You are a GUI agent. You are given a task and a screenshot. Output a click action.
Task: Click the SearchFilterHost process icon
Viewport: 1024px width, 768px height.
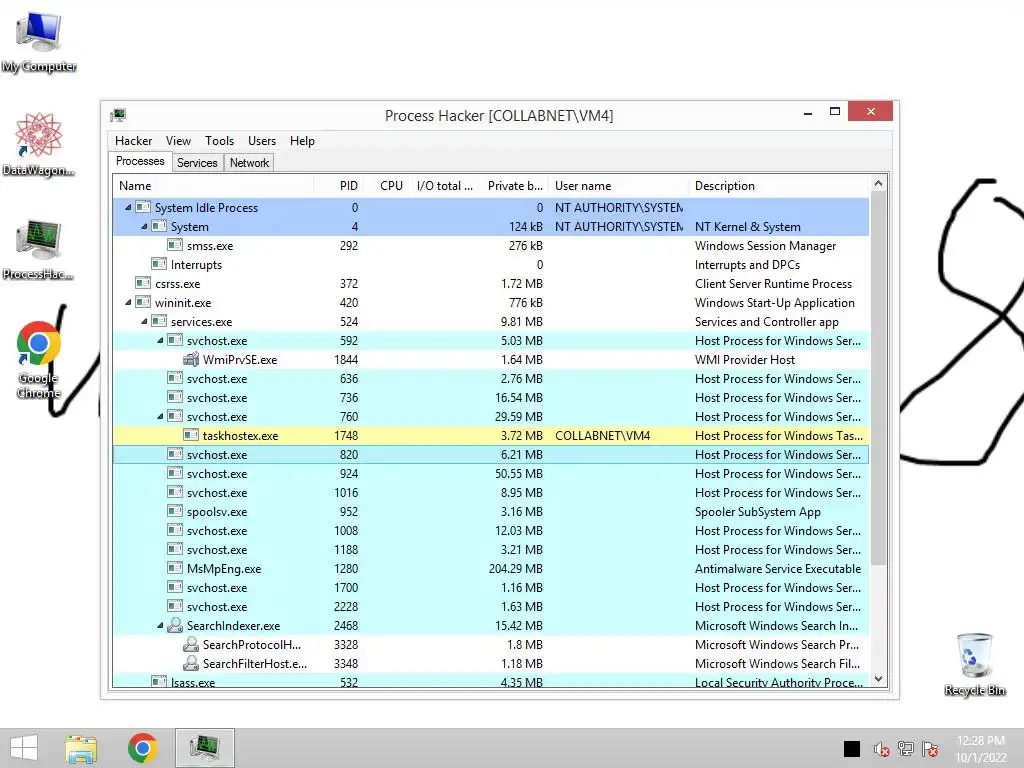pos(191,663)
